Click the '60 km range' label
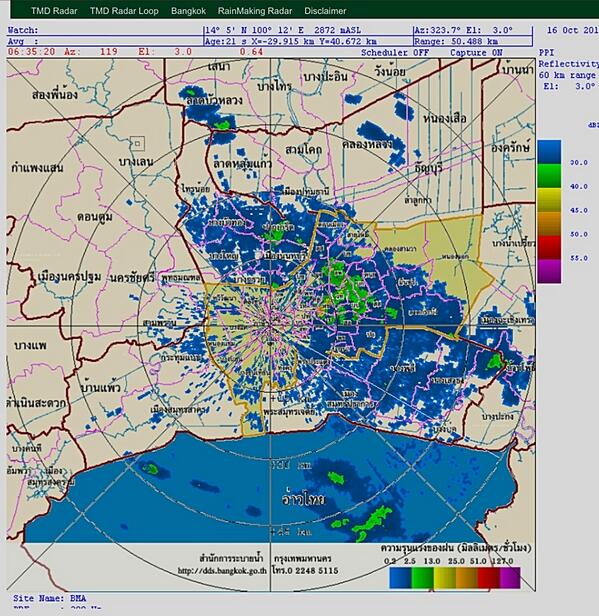The height and width of the screenshot is (616, 599). [x=567, y=75]
